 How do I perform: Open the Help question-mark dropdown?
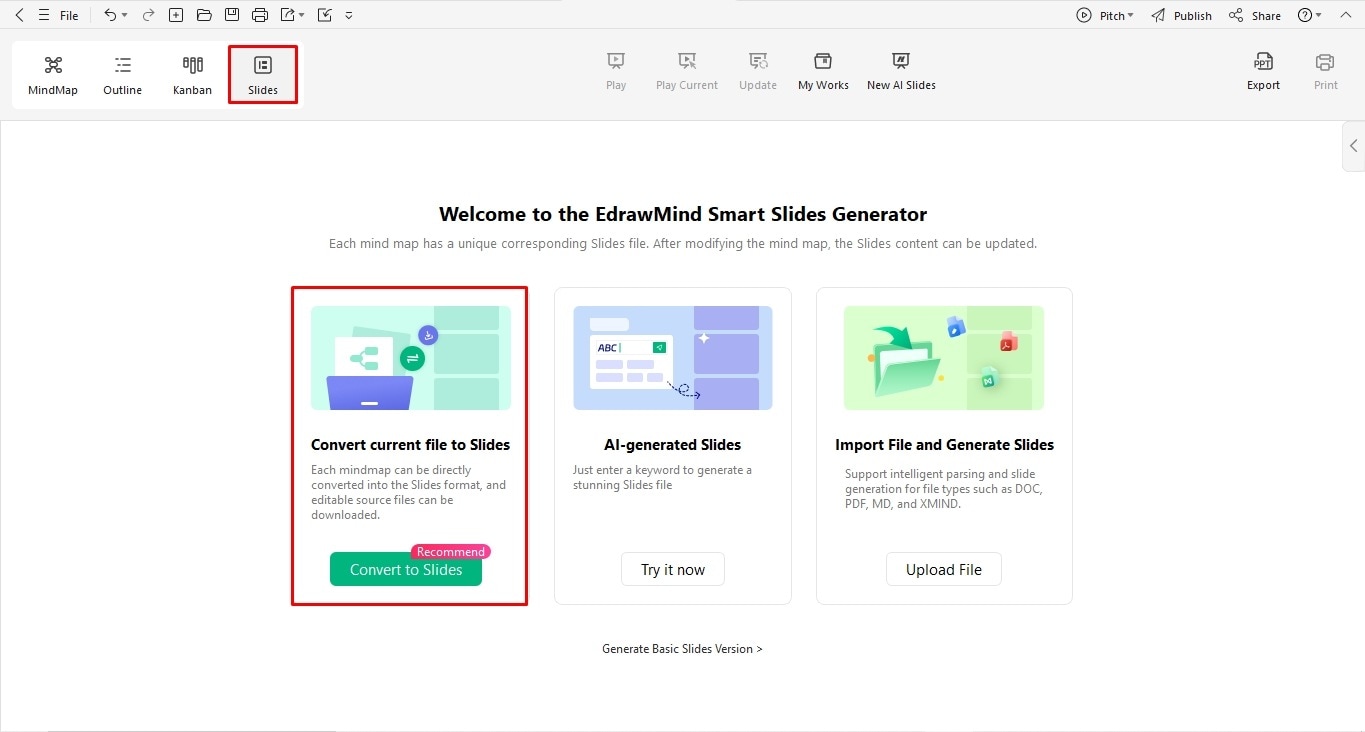coord(1309,15)
